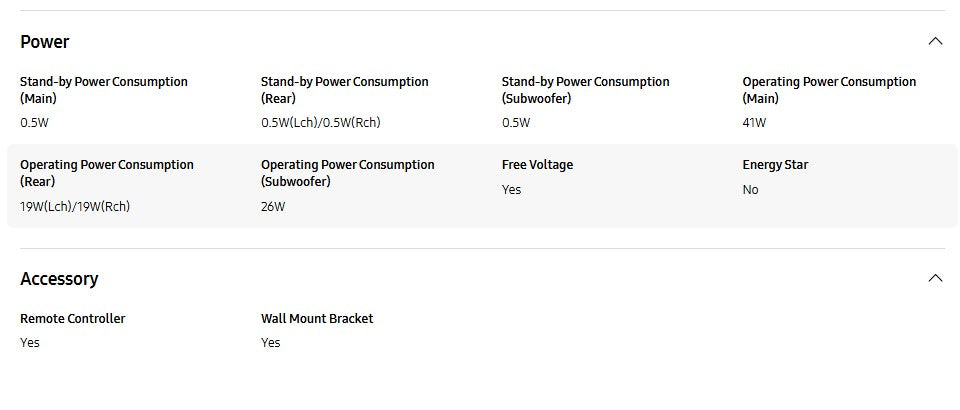Click the 19W(Lch)/19W(Rch) value
Image resolution: width=960 pixels, height=410 pixels.
click(75, 207)
